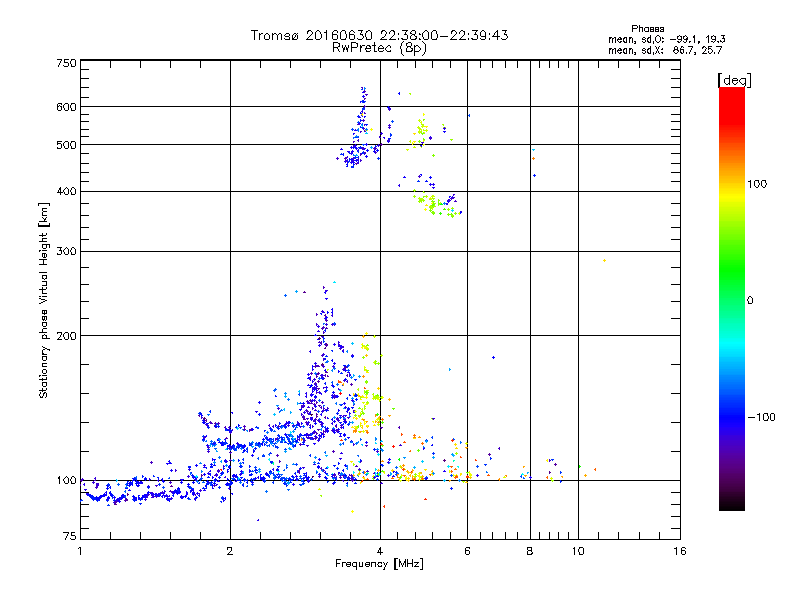This screenshot has height=600, width=800.
Task: Click the '600' y-axis tick label
Action: point(67,107)
